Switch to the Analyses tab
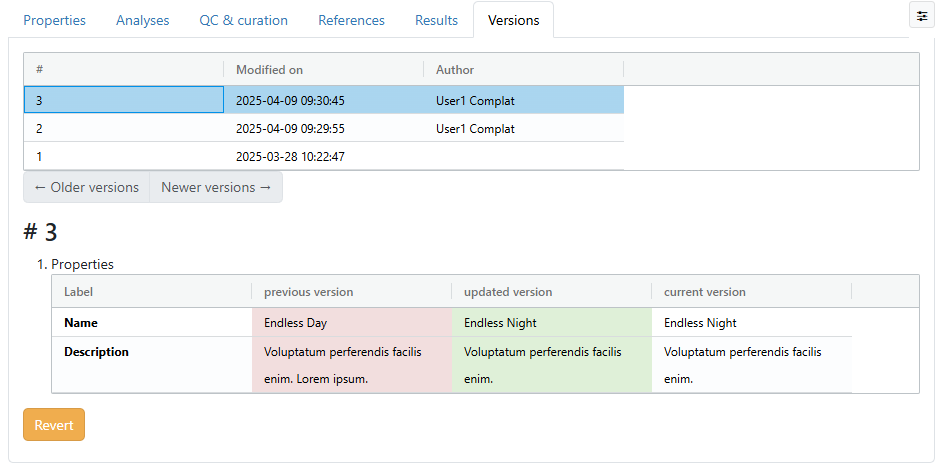This screenshot has height=467, width=943. 142,20
